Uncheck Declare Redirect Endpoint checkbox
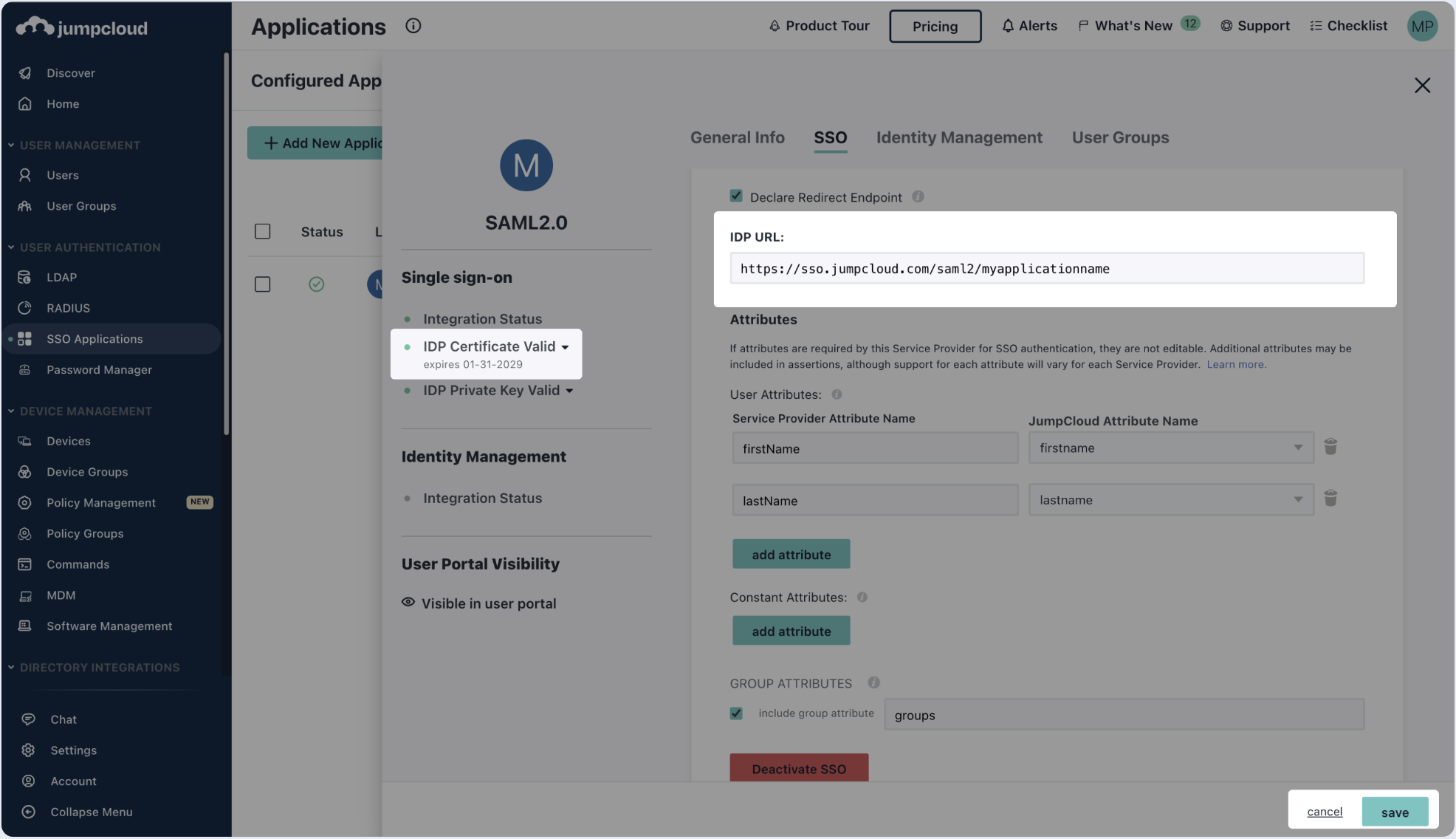Image resolution: width=1456 pixels, height=839 pixels. 736,196
